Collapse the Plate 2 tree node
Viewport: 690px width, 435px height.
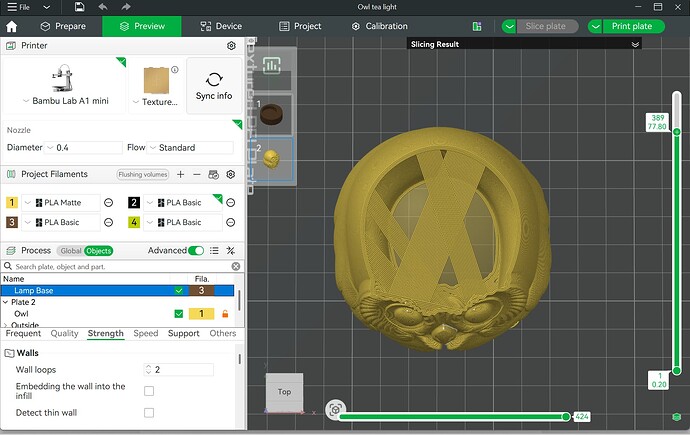coord(5,302)
